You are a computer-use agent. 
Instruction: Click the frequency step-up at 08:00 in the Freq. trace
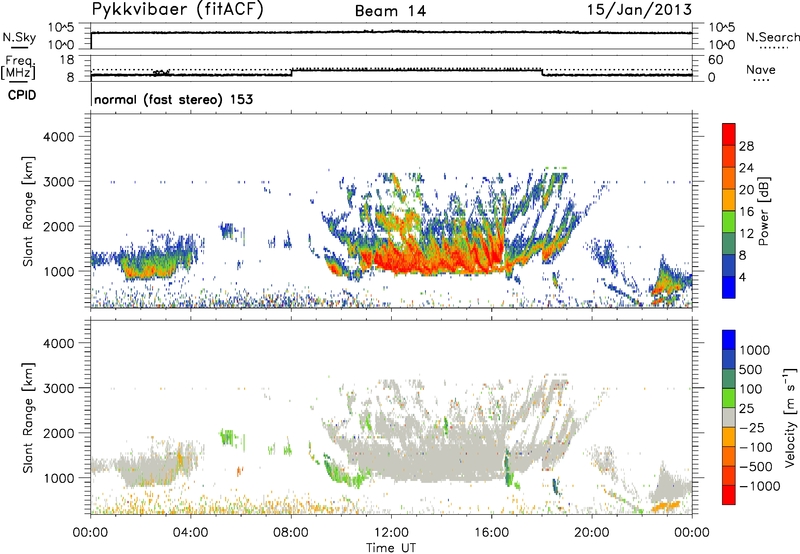point(291,72)
